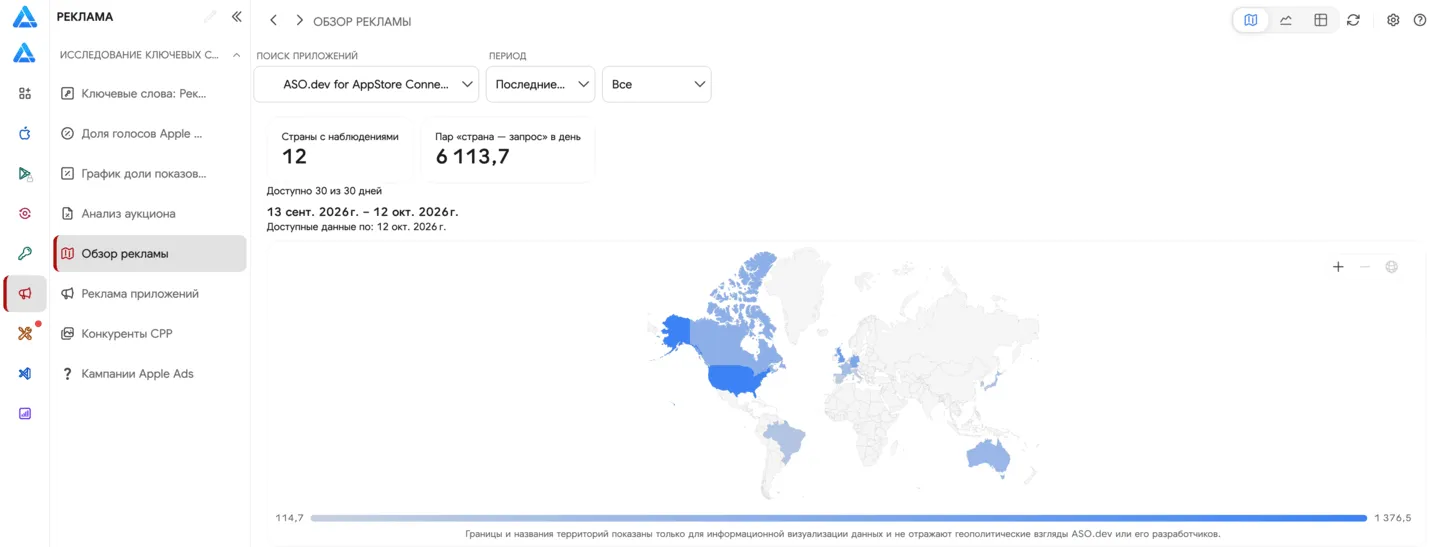Go back with the left arrow
1440x547 pixels.
coord(273,20)
